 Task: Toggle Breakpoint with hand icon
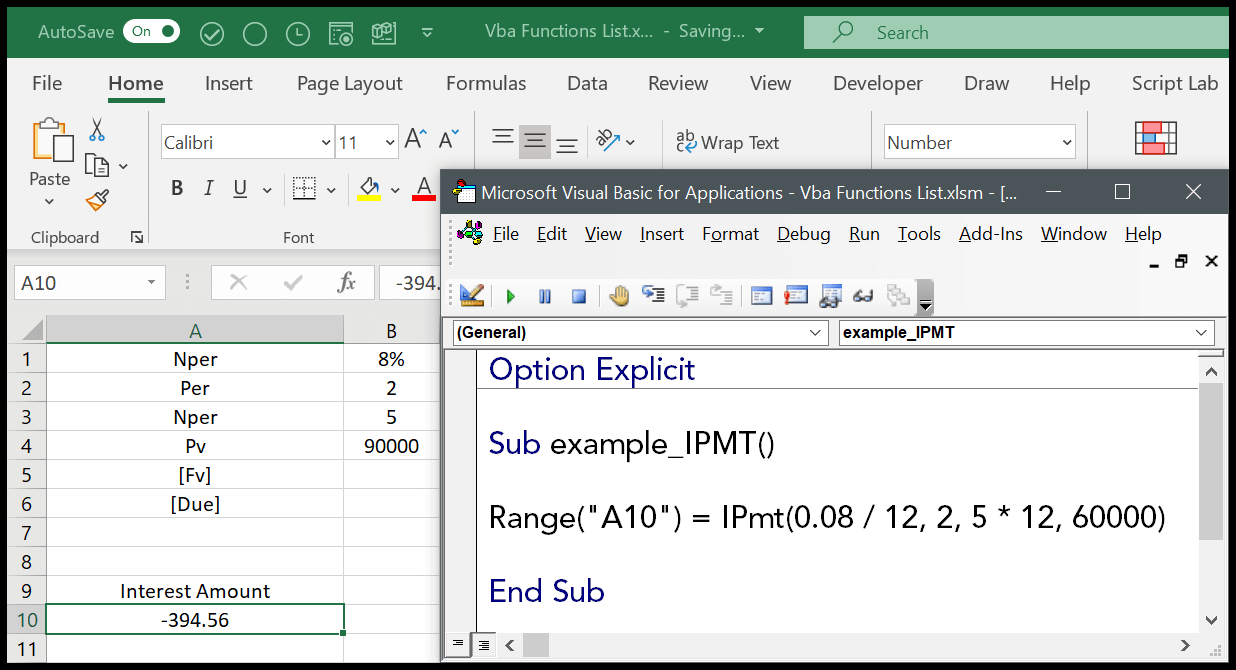click(x=620, y=296)
